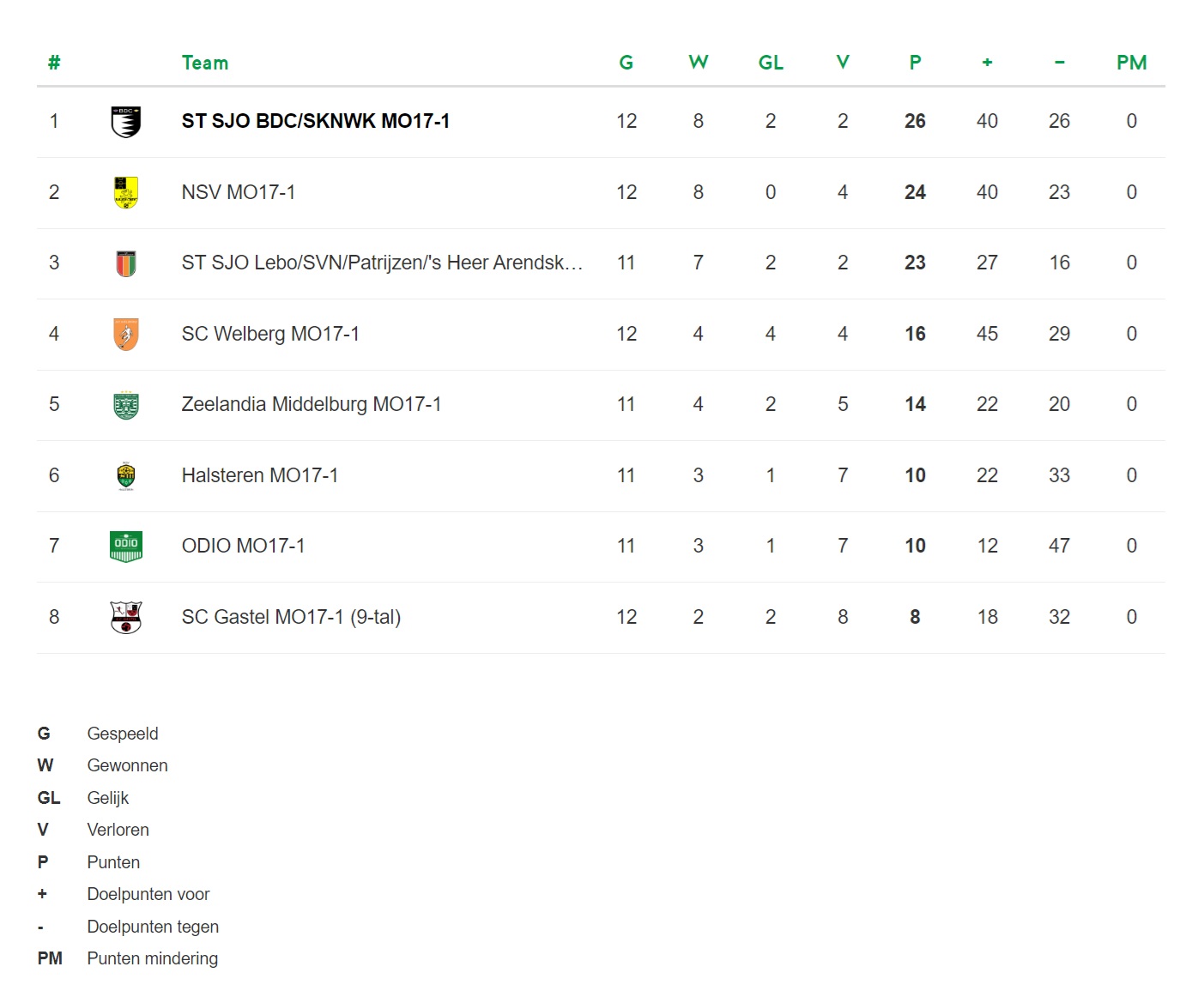This screenshot has width=1204, height=1003.
Task: Click the green Zeelandia Middelburg crest
Action: point(126,405)
